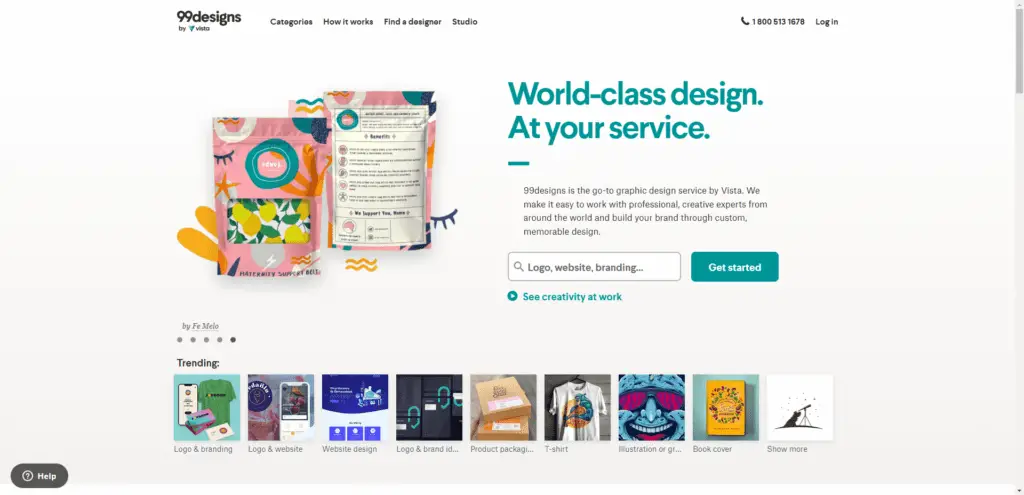Select the first carousel dot indicator
The image size is (1024, 495).
pyautogui.click(x=180, y=340)
